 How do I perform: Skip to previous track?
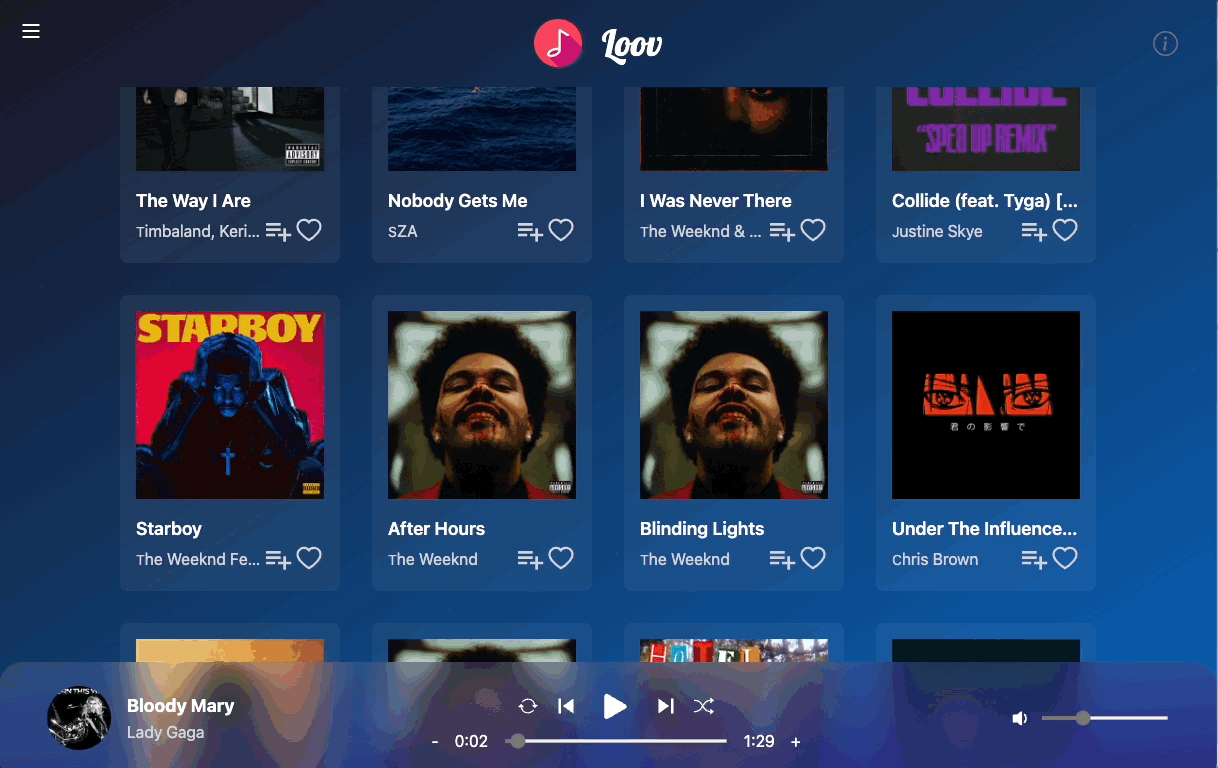[566, 707]
